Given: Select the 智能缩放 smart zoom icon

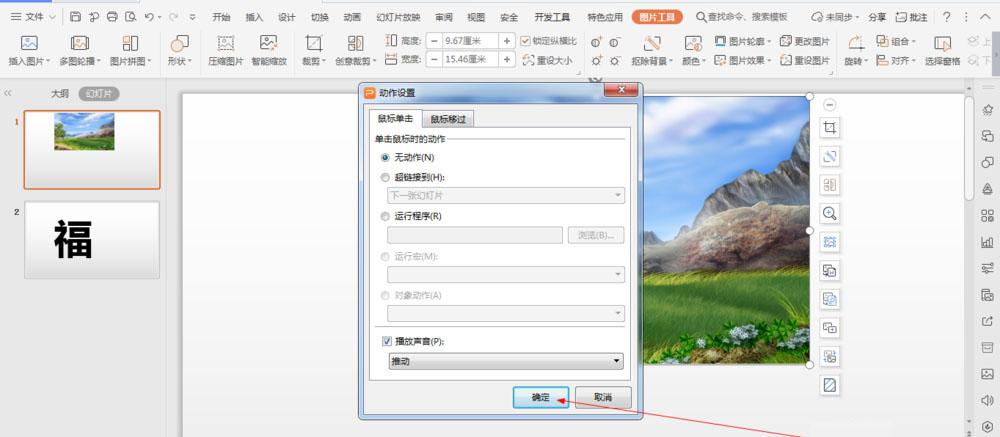Looking at the screenshot, I should click(268, 43).
